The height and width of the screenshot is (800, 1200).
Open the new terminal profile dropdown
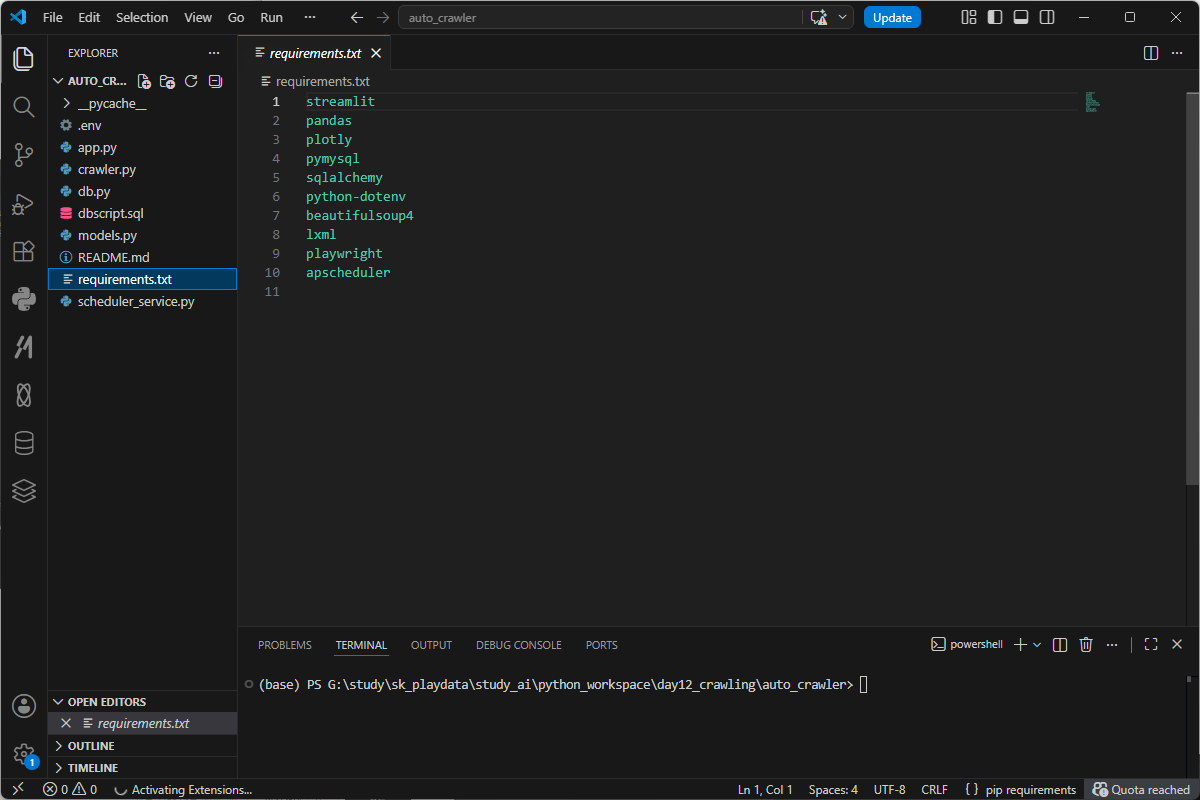(1037, 645)
